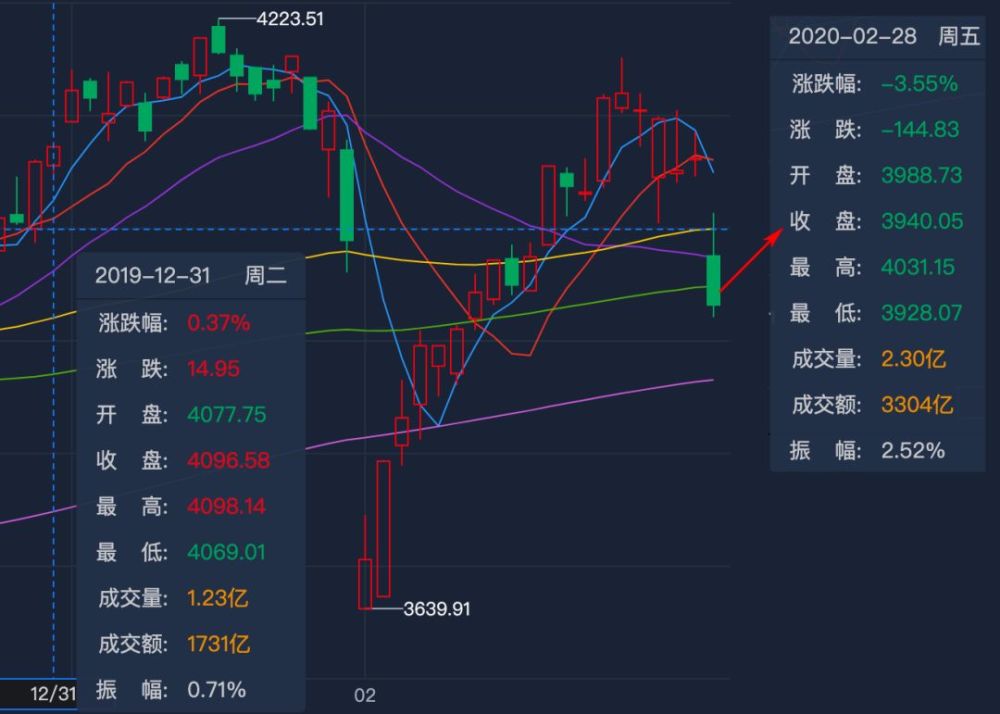
Task: Select the 12/31 date marker on axis
Action: 52,693
